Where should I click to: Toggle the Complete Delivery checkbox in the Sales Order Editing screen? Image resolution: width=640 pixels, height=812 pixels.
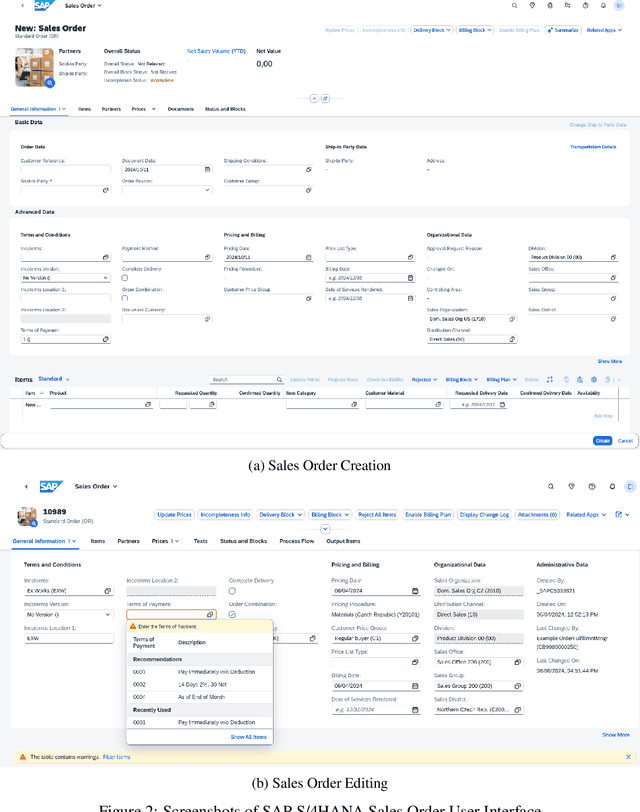point(232,591)
